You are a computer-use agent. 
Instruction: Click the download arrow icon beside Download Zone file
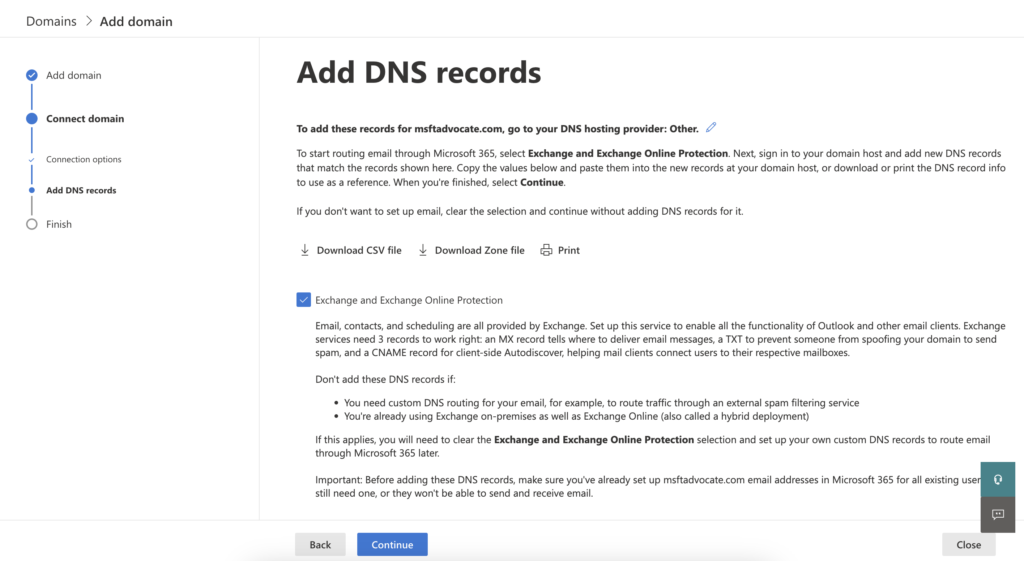(423, 250)
